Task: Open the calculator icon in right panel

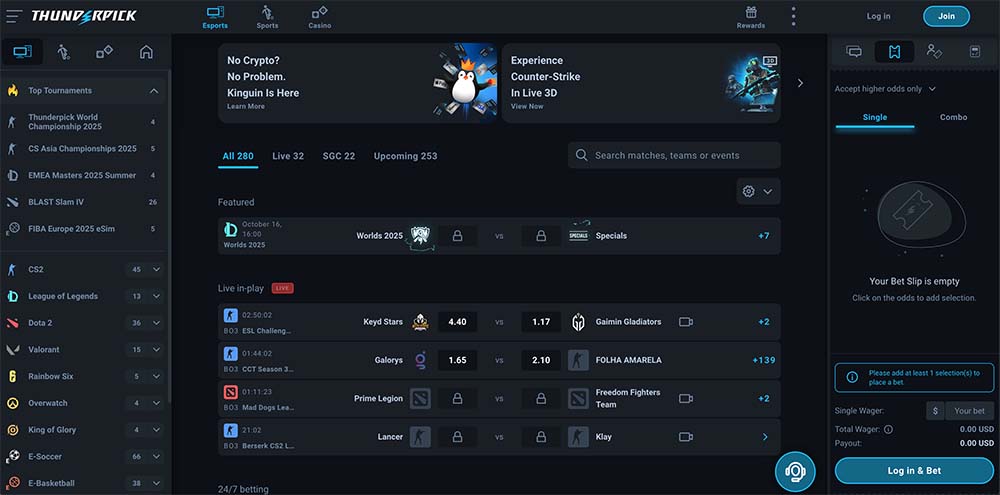Action: pos(974,52)
